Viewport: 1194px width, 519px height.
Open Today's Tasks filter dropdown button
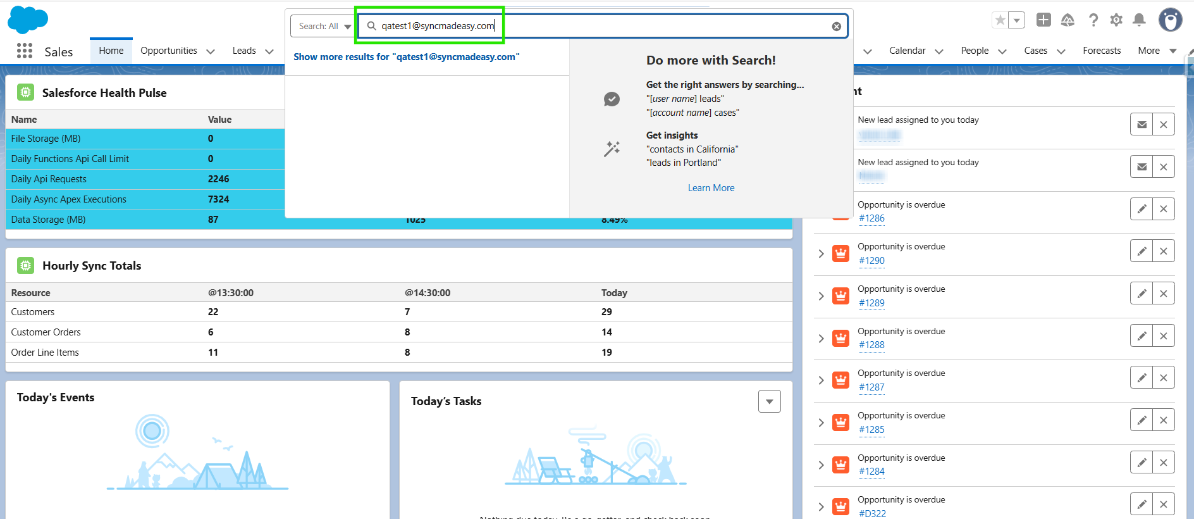click(x=769, y=401)
